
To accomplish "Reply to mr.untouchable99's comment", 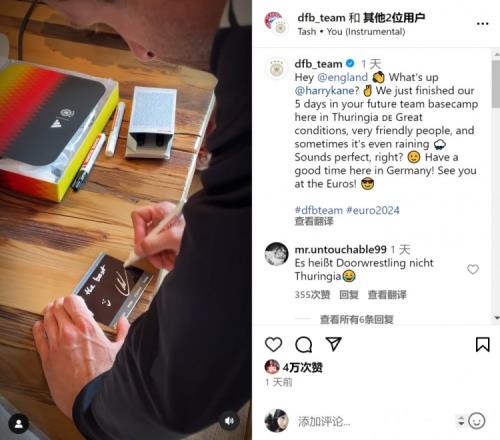I will [349, 295].
